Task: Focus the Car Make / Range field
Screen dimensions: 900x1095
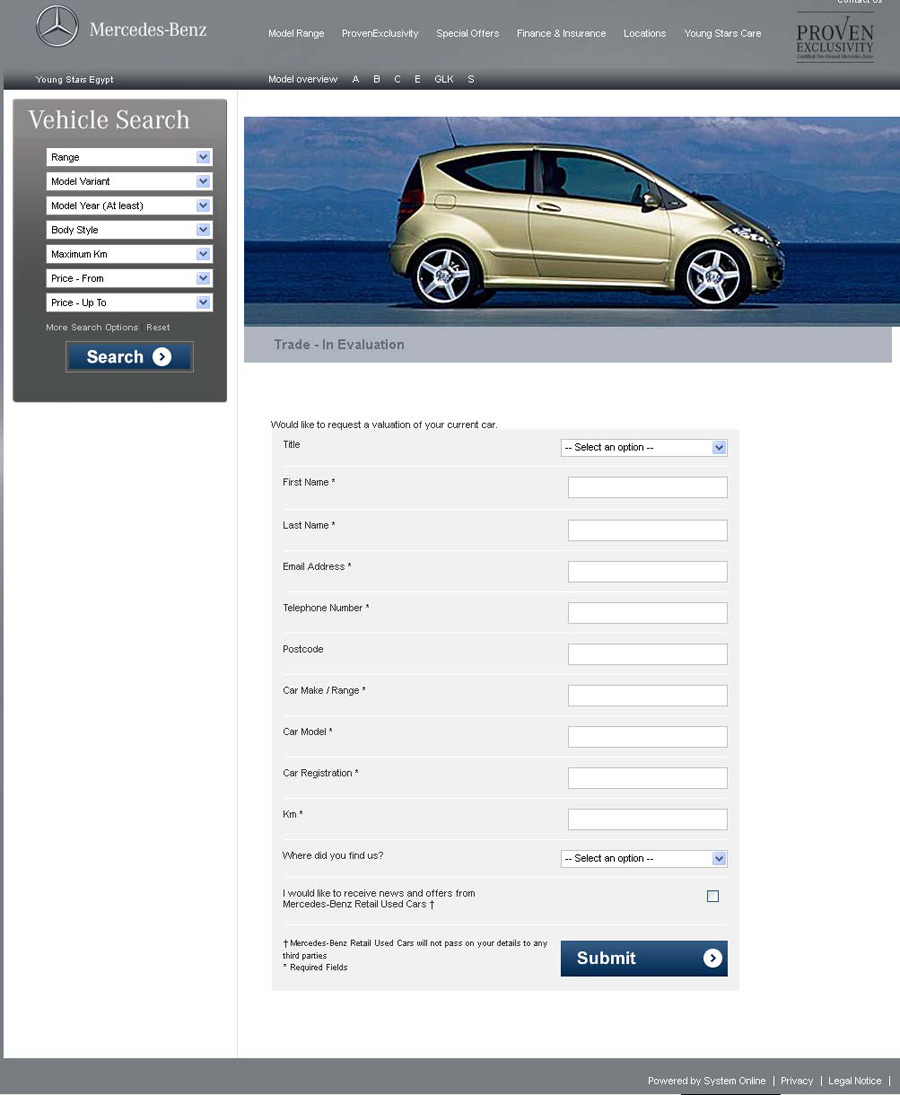Action: [647, 696]
